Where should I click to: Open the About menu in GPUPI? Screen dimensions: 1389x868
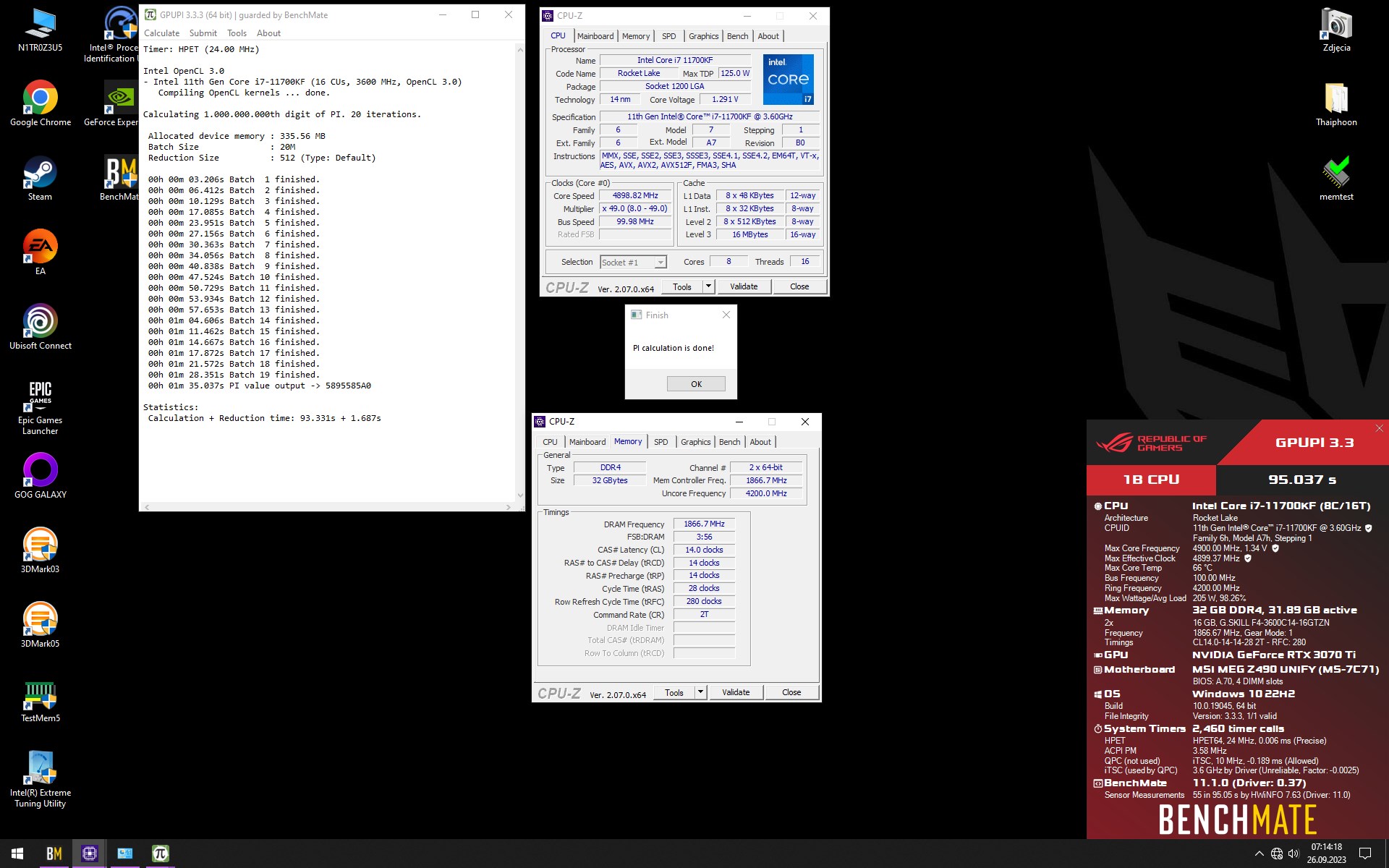(268, 33)
